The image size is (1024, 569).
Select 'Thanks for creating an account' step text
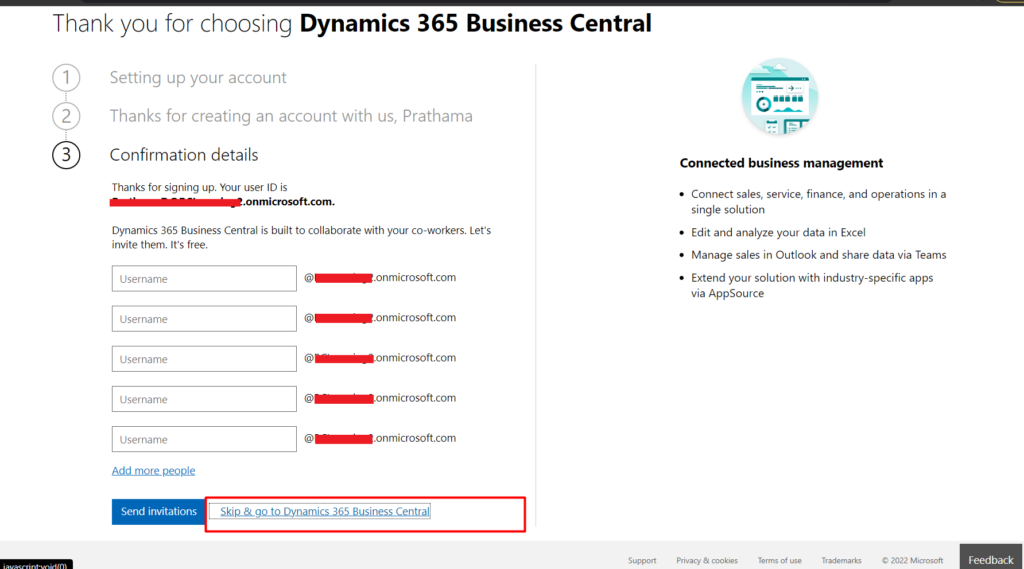291,116
